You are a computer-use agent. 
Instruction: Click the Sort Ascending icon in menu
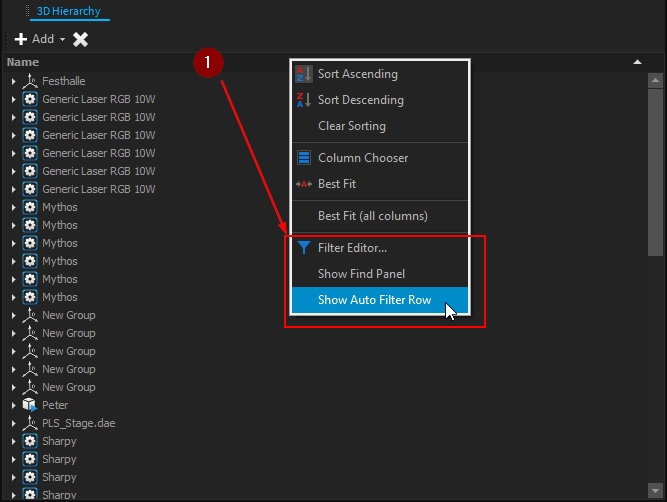304,74
